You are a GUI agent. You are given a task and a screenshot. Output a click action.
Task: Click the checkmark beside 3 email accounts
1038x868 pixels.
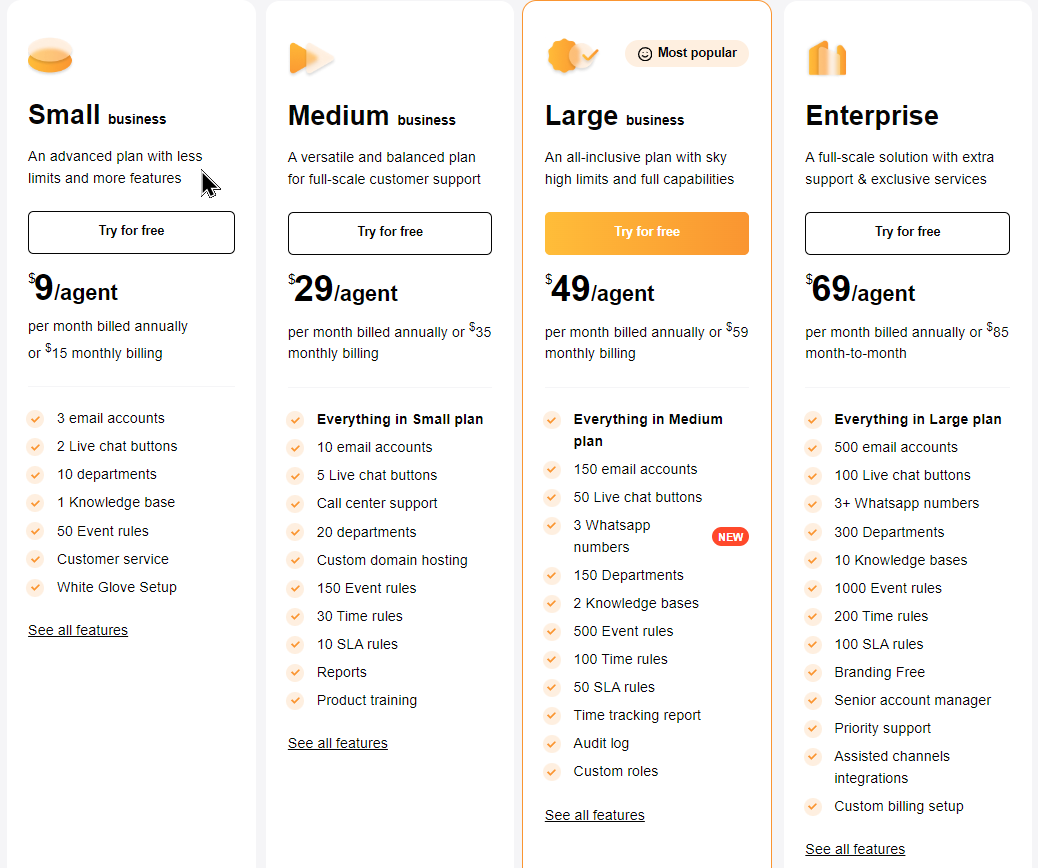click(x=37, y=418)
